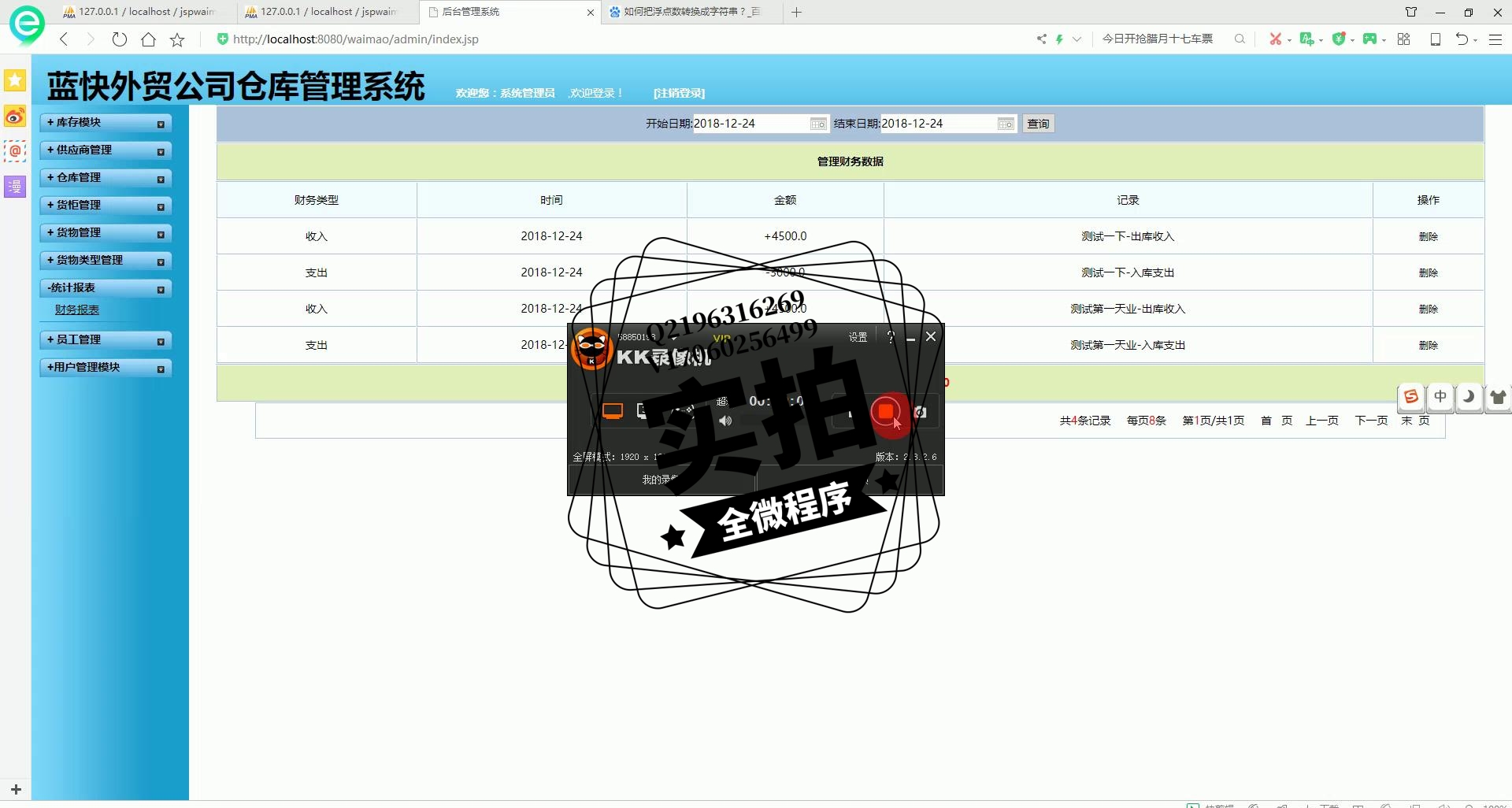This screenshot has width=1512, height=808.
Task: Click the mobile device icon
Action: coord(1436,39)
